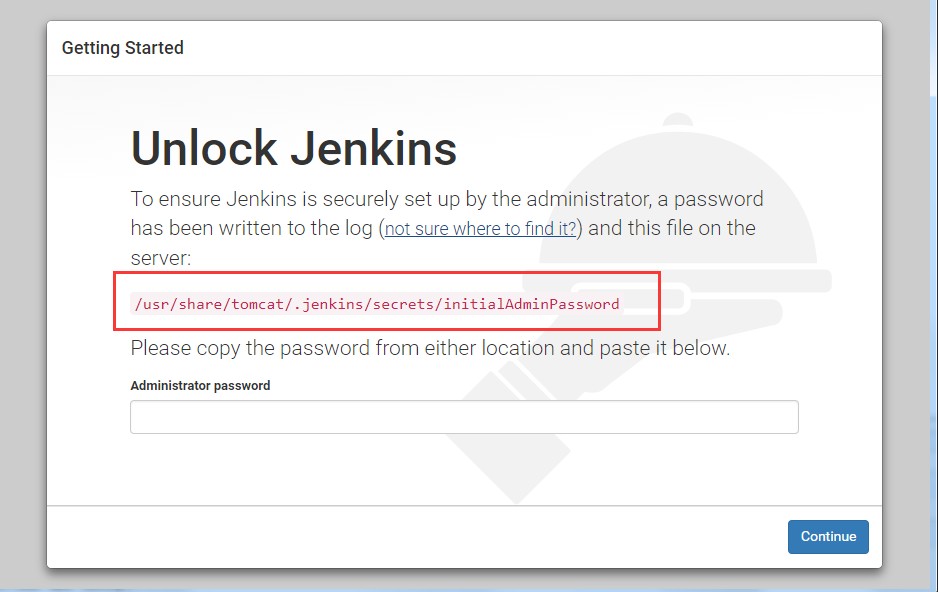
Task: Open the "not sure where to find it?" link
Action: 480,229
